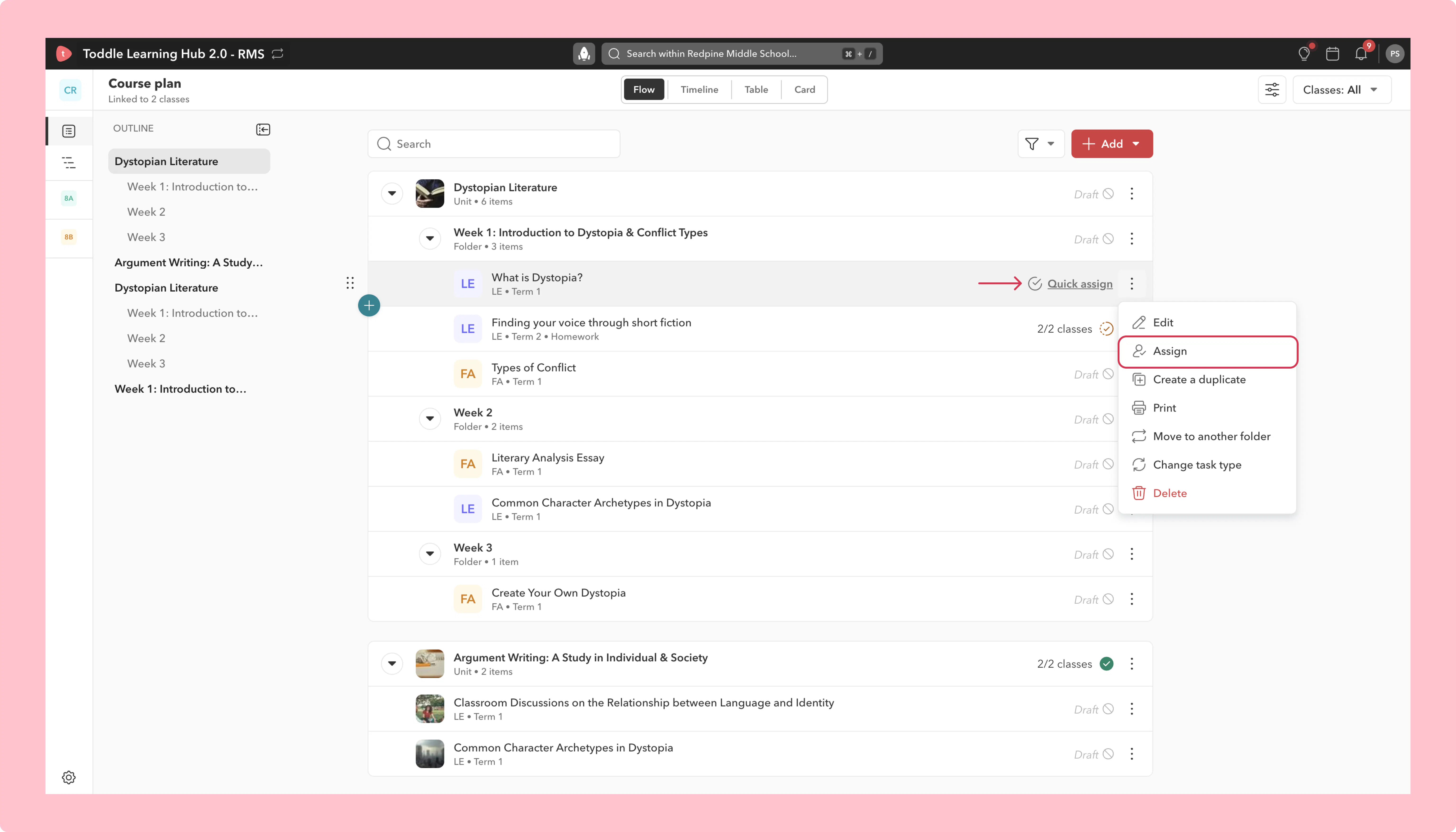Choose Assign from the context menu

coord(1207,351)
